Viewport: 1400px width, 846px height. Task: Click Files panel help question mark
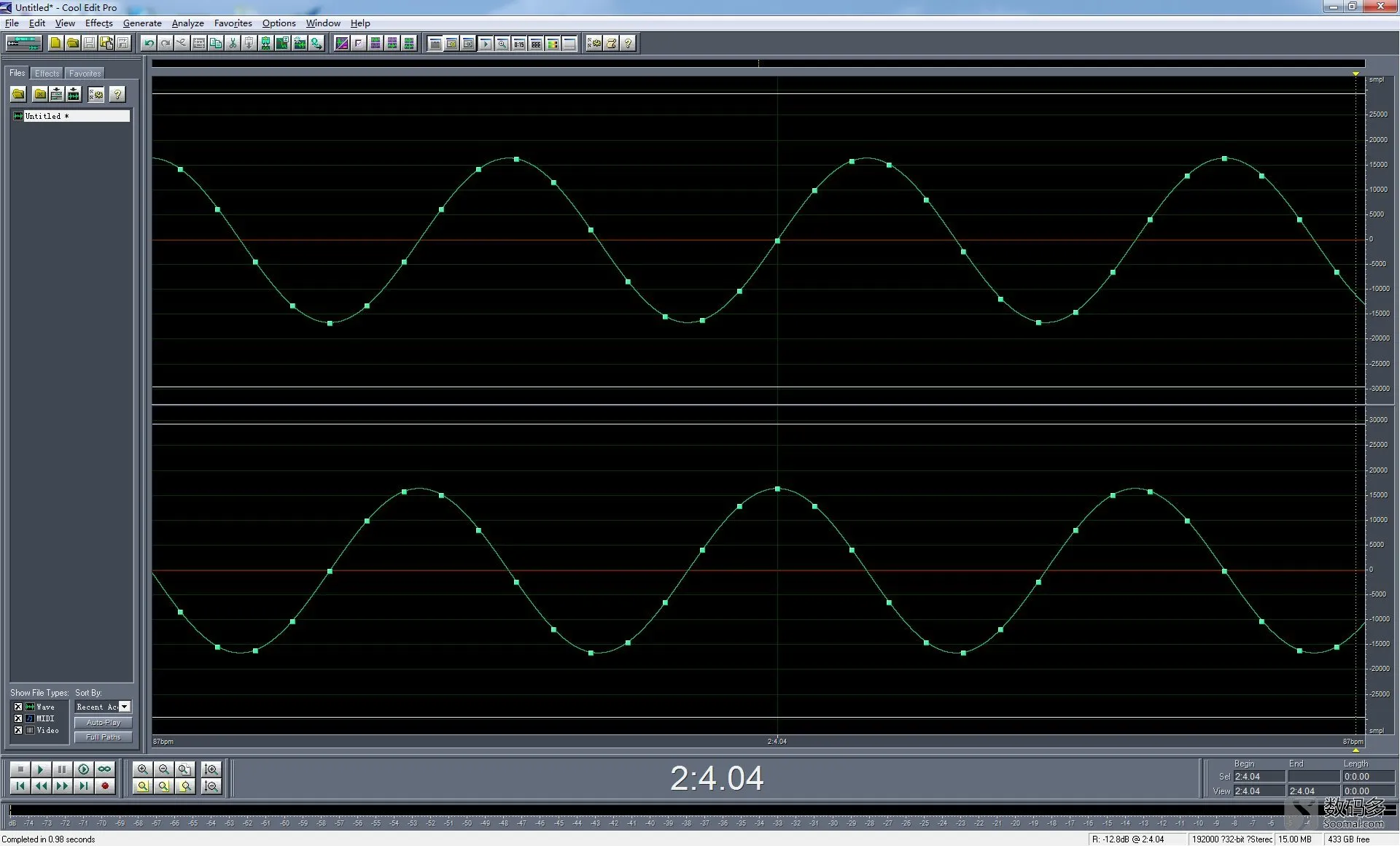click(117, 94)
